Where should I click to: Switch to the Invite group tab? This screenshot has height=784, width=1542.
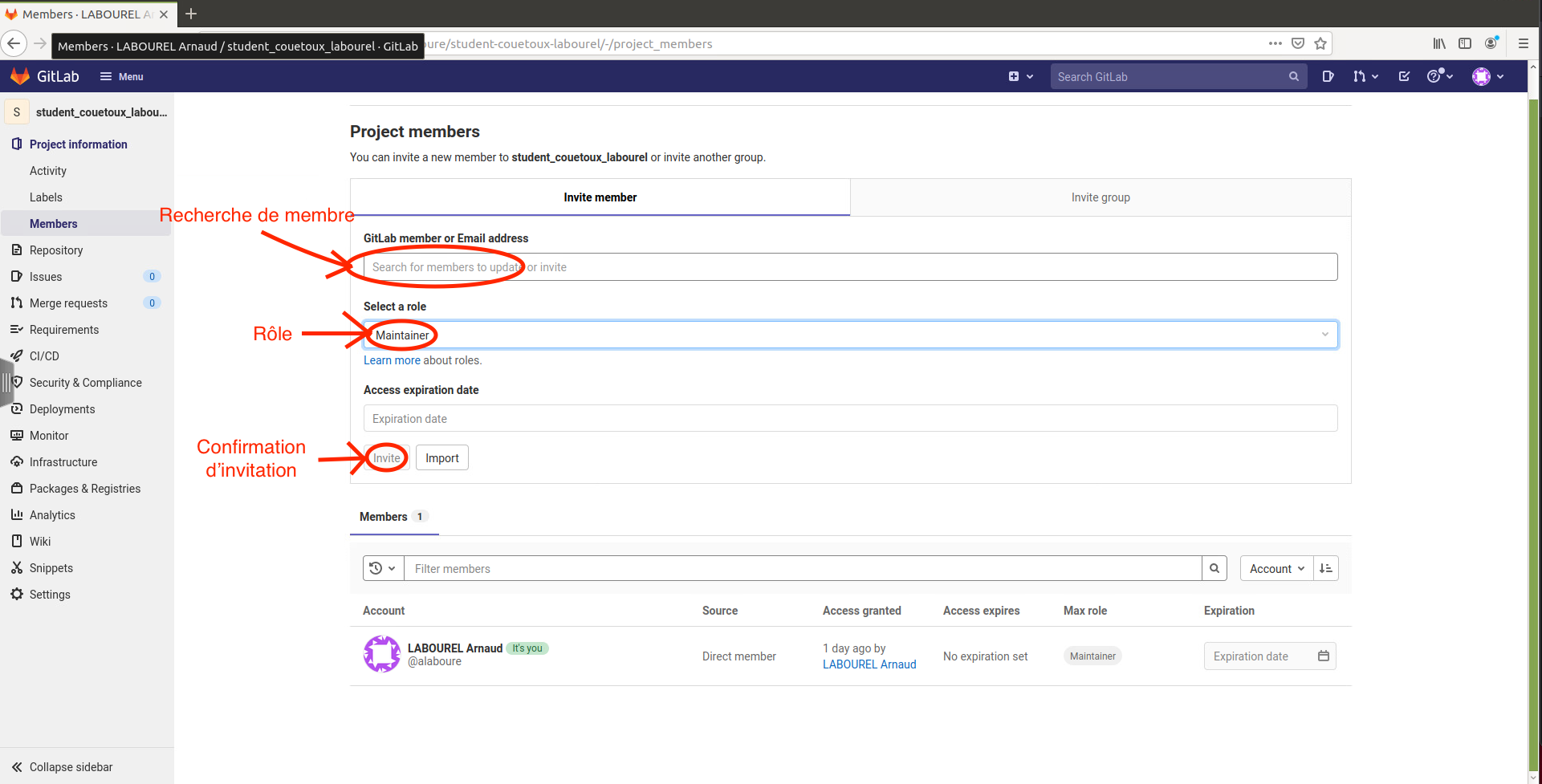1100,197
